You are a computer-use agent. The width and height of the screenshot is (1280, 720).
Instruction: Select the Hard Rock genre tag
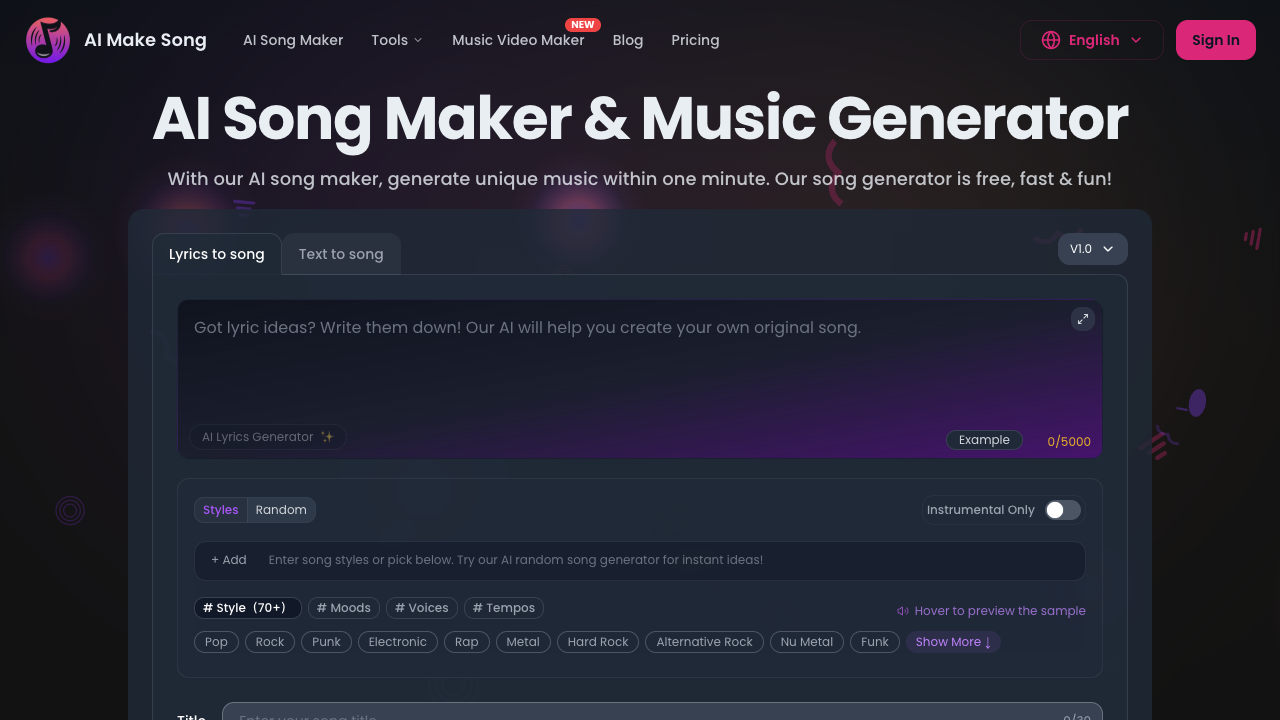[x=597, y=642]
